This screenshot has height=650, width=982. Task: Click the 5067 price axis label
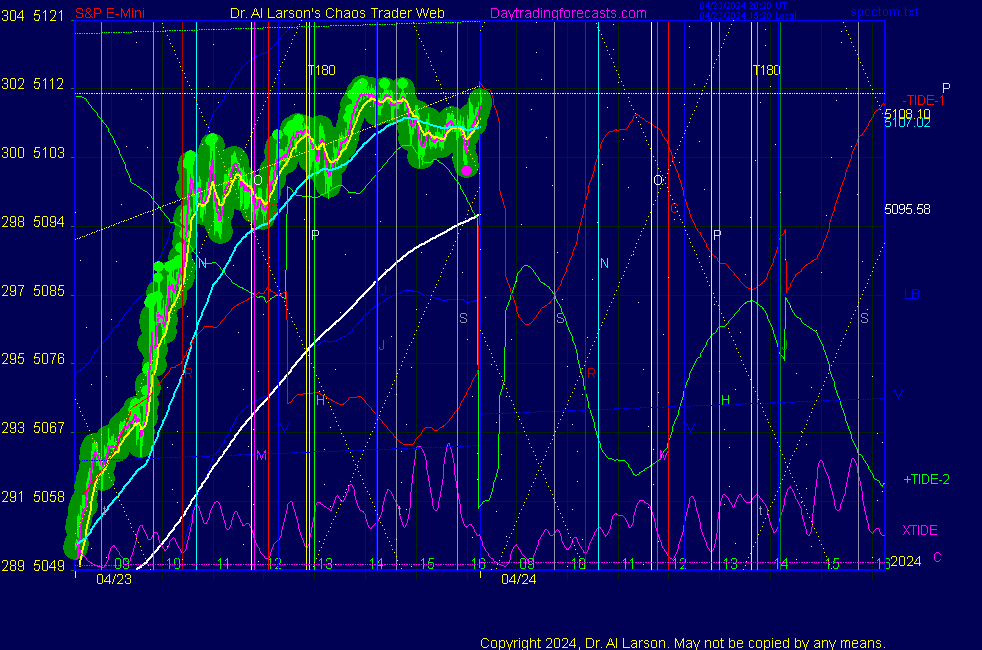click(x=49, y=428)
